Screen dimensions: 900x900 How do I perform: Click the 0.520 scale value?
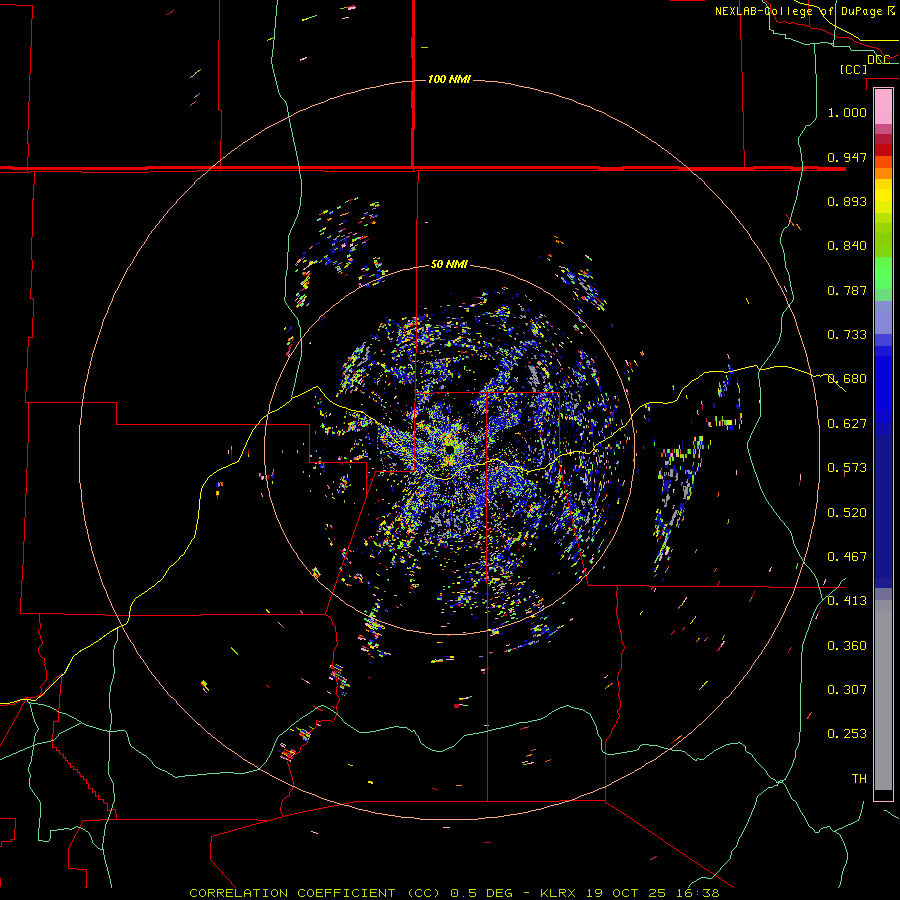click(847, 512)
